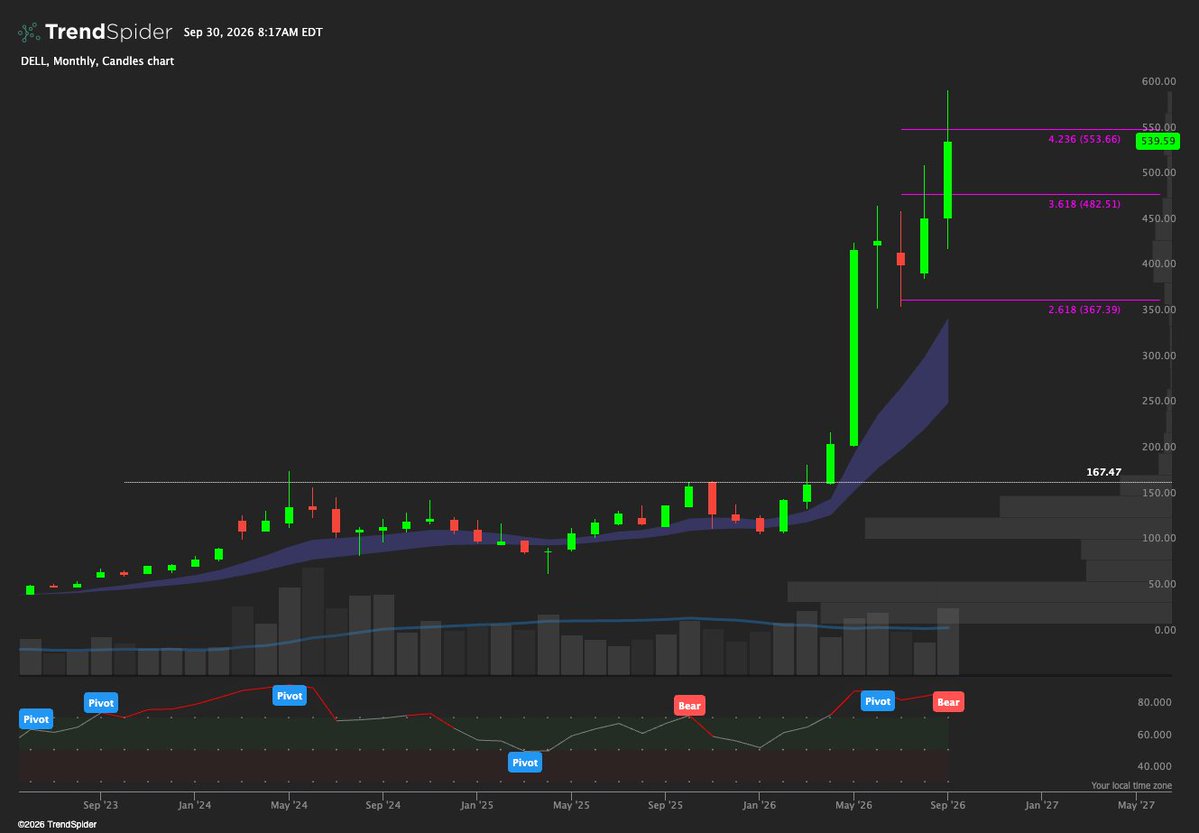Click the Sep 30, 2026 8:17AM EDT timestamp

pos(253,32)
